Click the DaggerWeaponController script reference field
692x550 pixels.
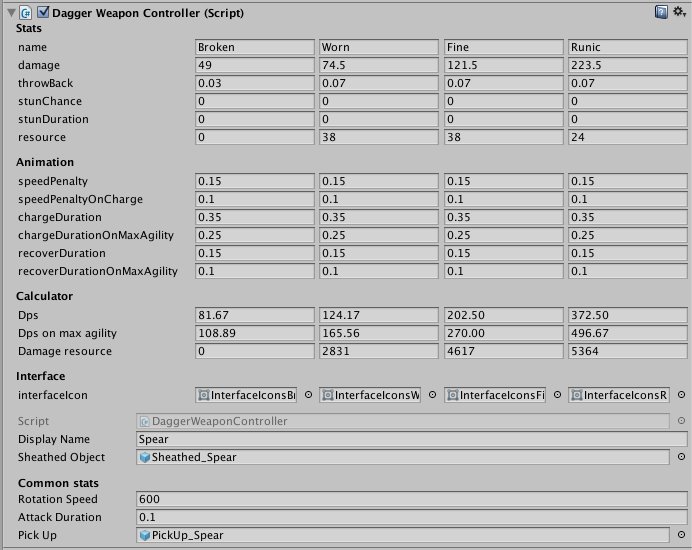coord(402,421)
